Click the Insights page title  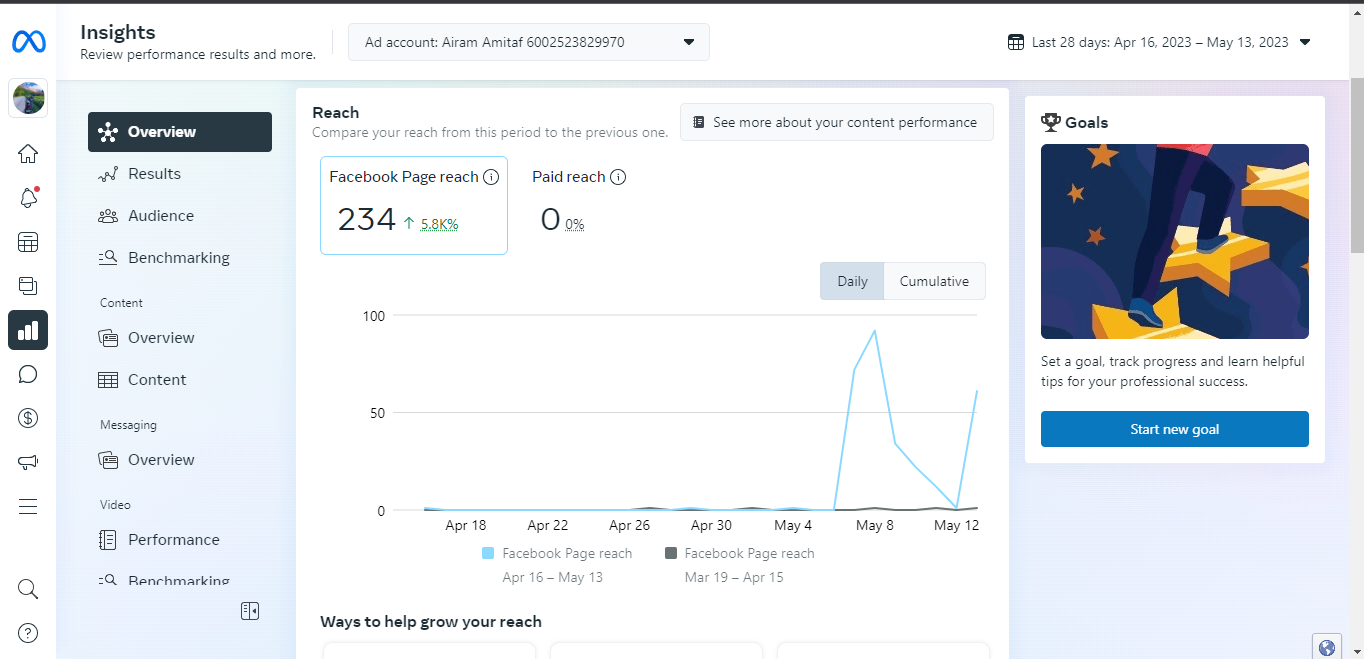[118, 32]
